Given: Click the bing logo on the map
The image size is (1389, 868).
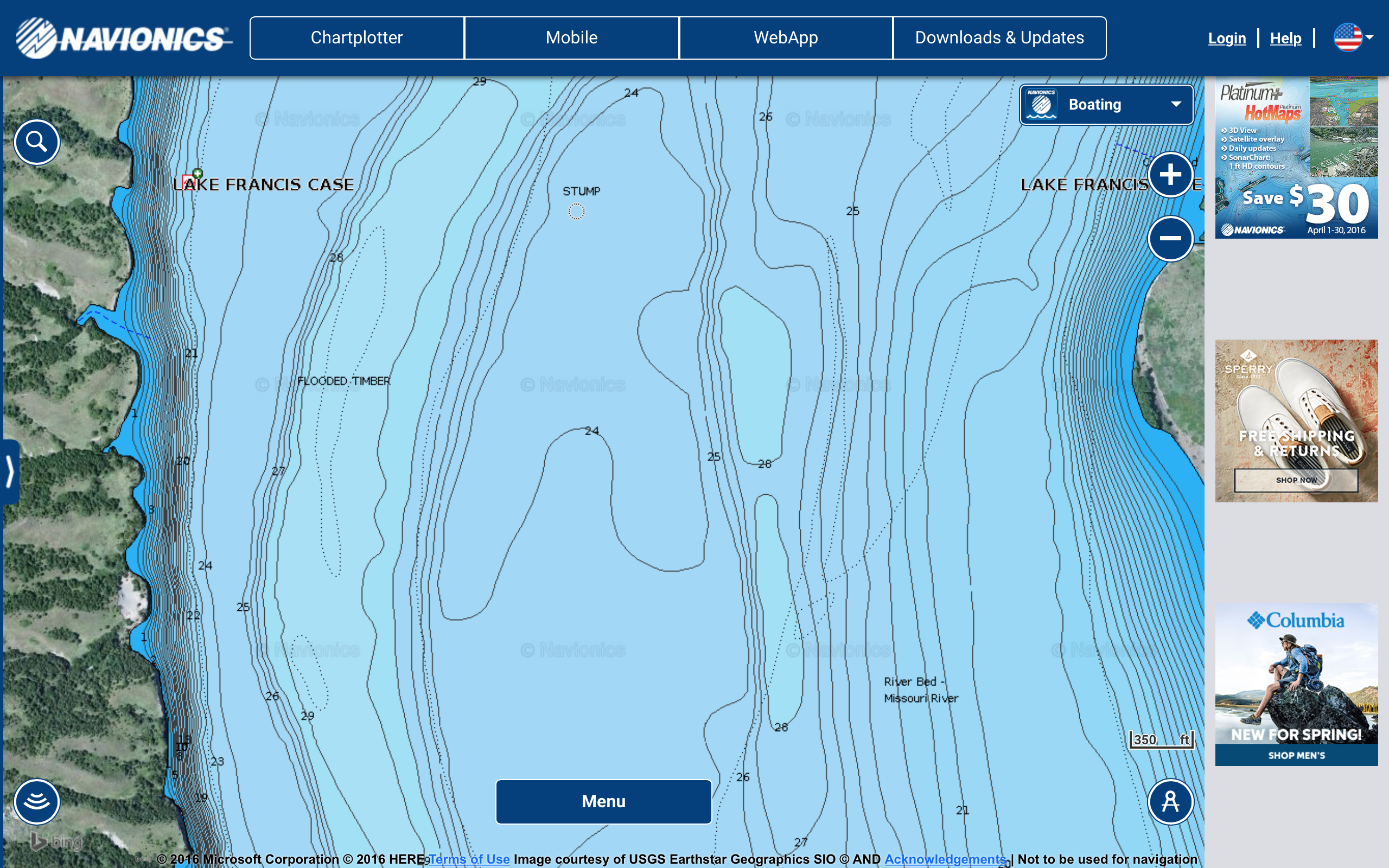Looking at the screenshot, I should click(56, 841).
